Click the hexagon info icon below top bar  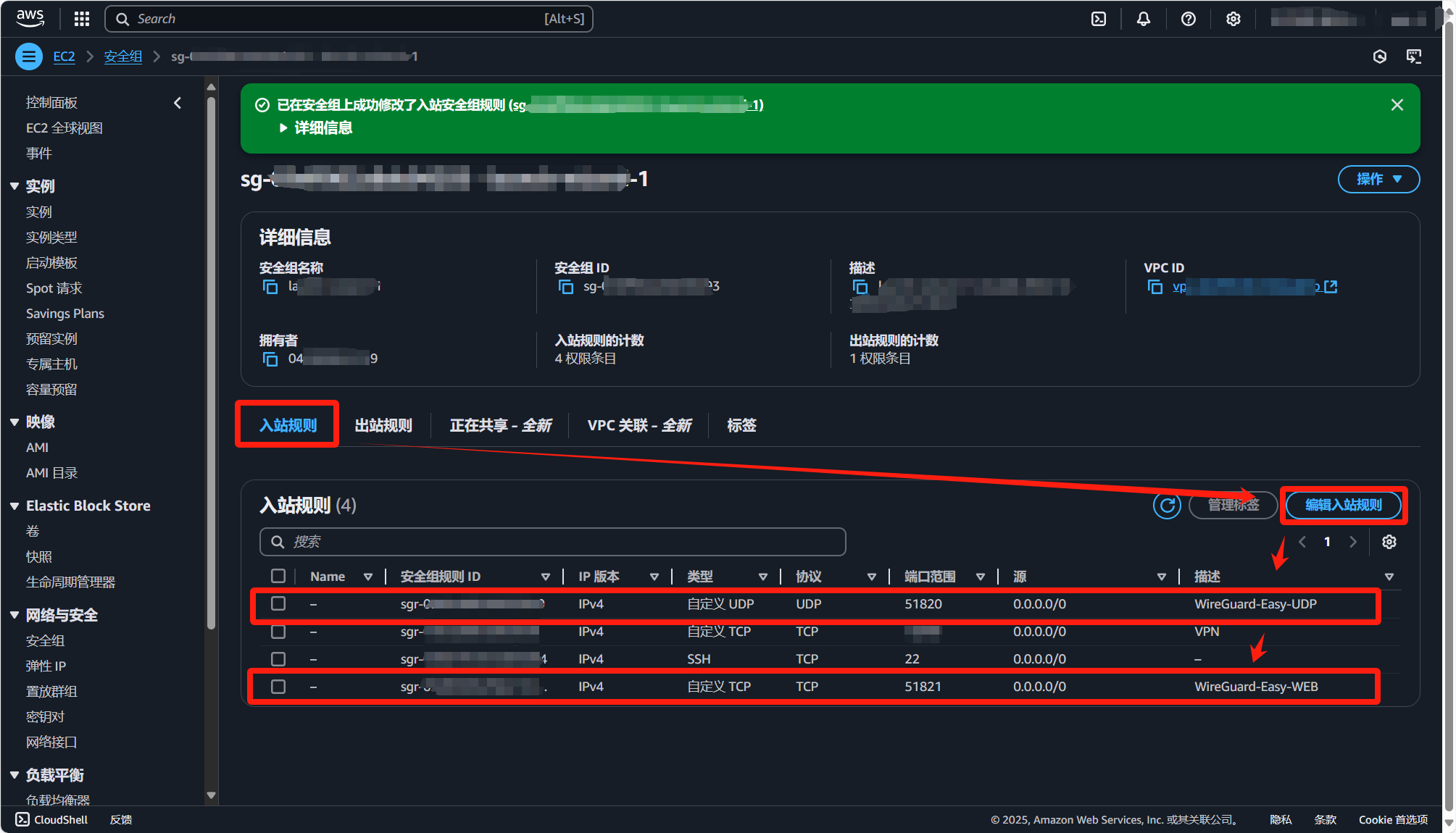1380,56
